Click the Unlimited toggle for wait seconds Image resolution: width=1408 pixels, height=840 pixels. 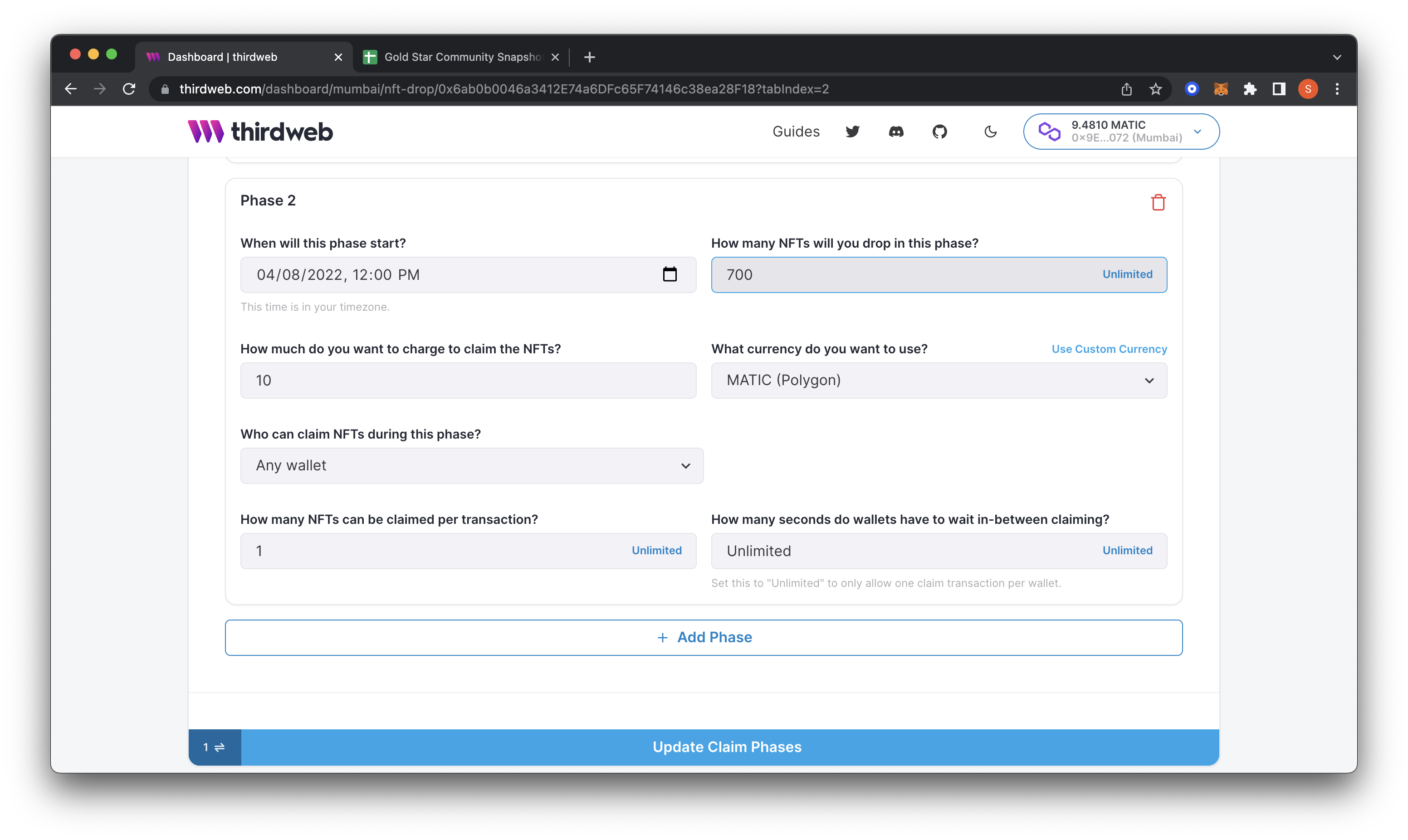[x=1127, y=550]
